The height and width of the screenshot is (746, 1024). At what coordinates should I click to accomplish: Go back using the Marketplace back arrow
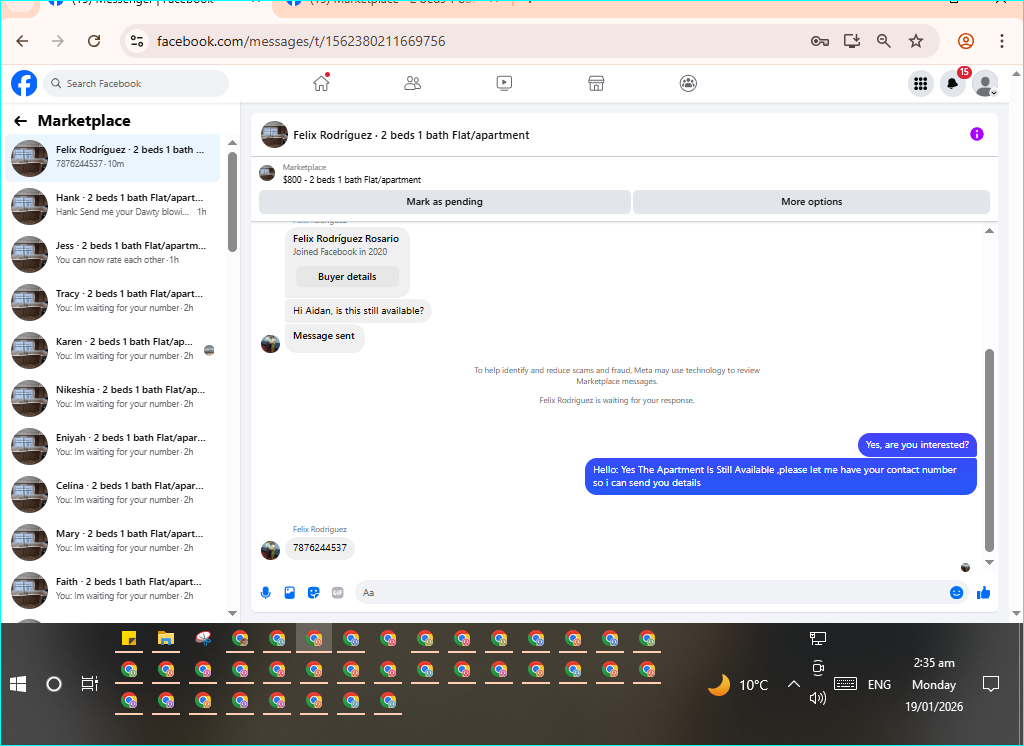[20, 121]
